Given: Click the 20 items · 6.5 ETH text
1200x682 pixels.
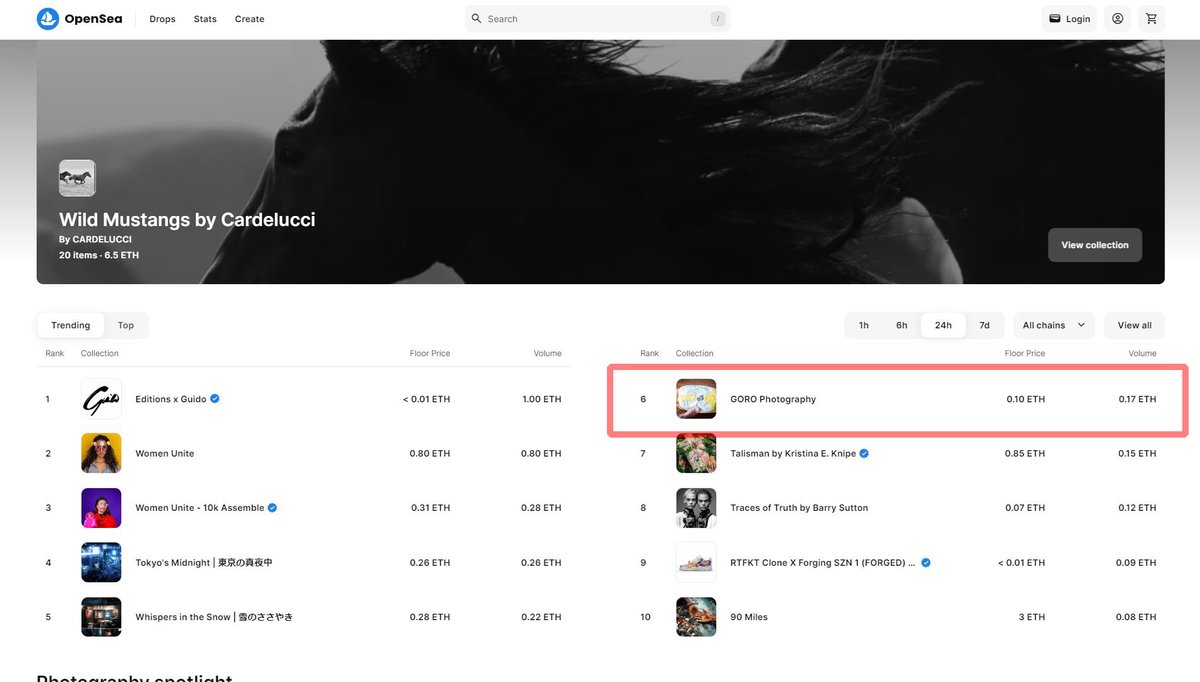Looking at the screenshot, I should [x=99, y=255].
